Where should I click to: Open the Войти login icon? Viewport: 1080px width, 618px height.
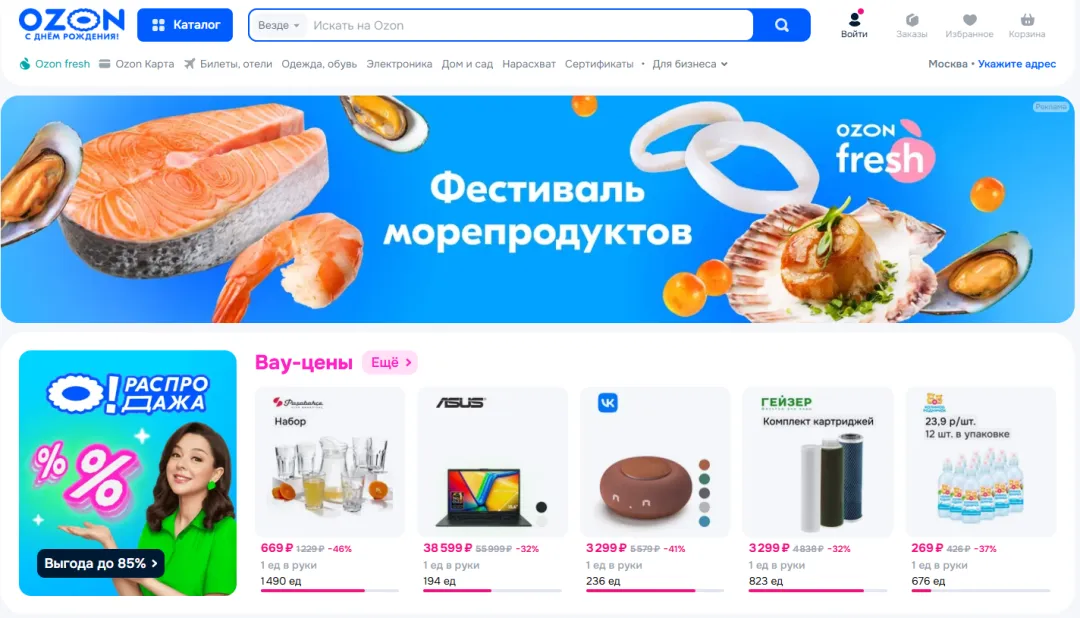point(854,25)
